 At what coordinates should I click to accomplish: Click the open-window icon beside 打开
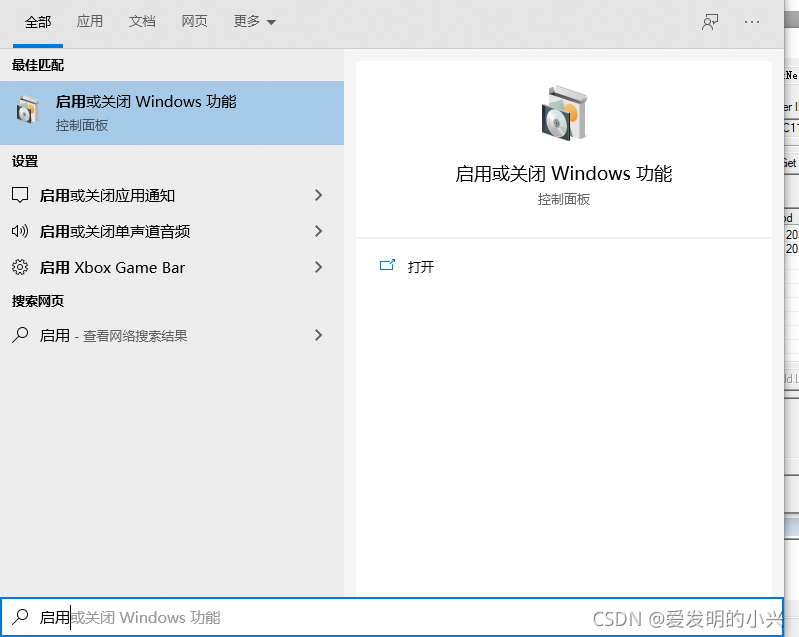(387, 265)
